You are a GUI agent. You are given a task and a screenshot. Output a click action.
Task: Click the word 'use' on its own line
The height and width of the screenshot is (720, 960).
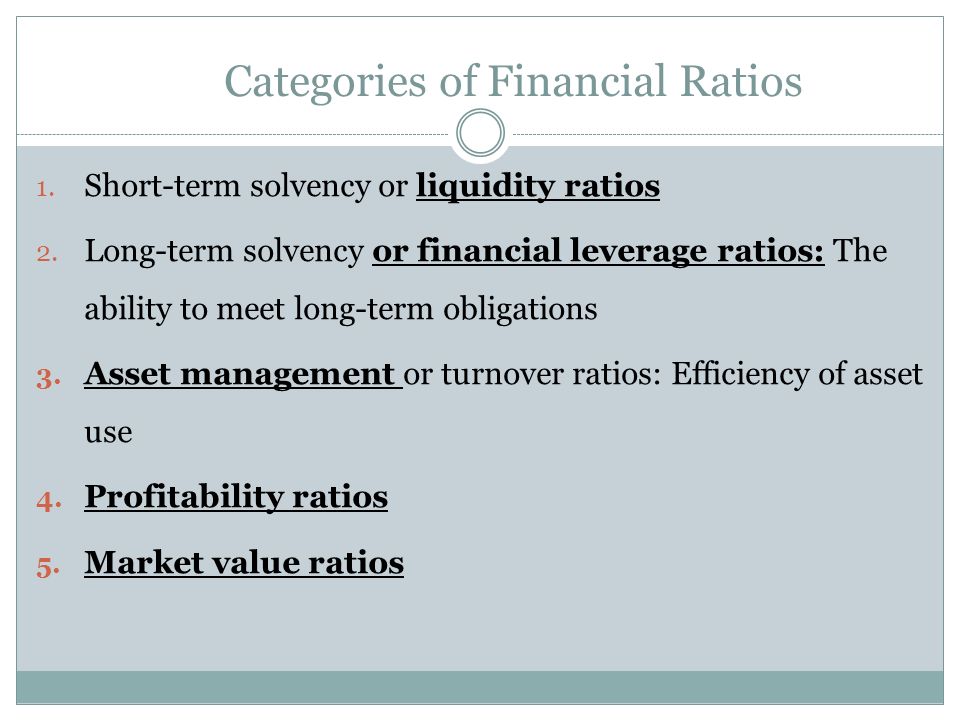108,433
